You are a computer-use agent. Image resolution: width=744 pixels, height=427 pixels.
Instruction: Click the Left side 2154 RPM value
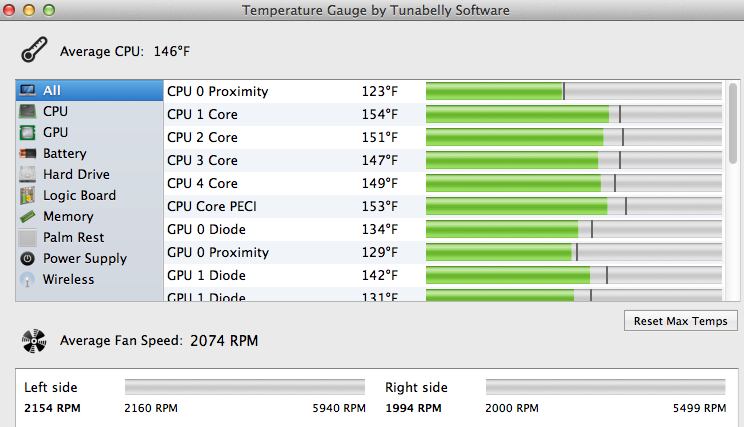pos(52,408)
